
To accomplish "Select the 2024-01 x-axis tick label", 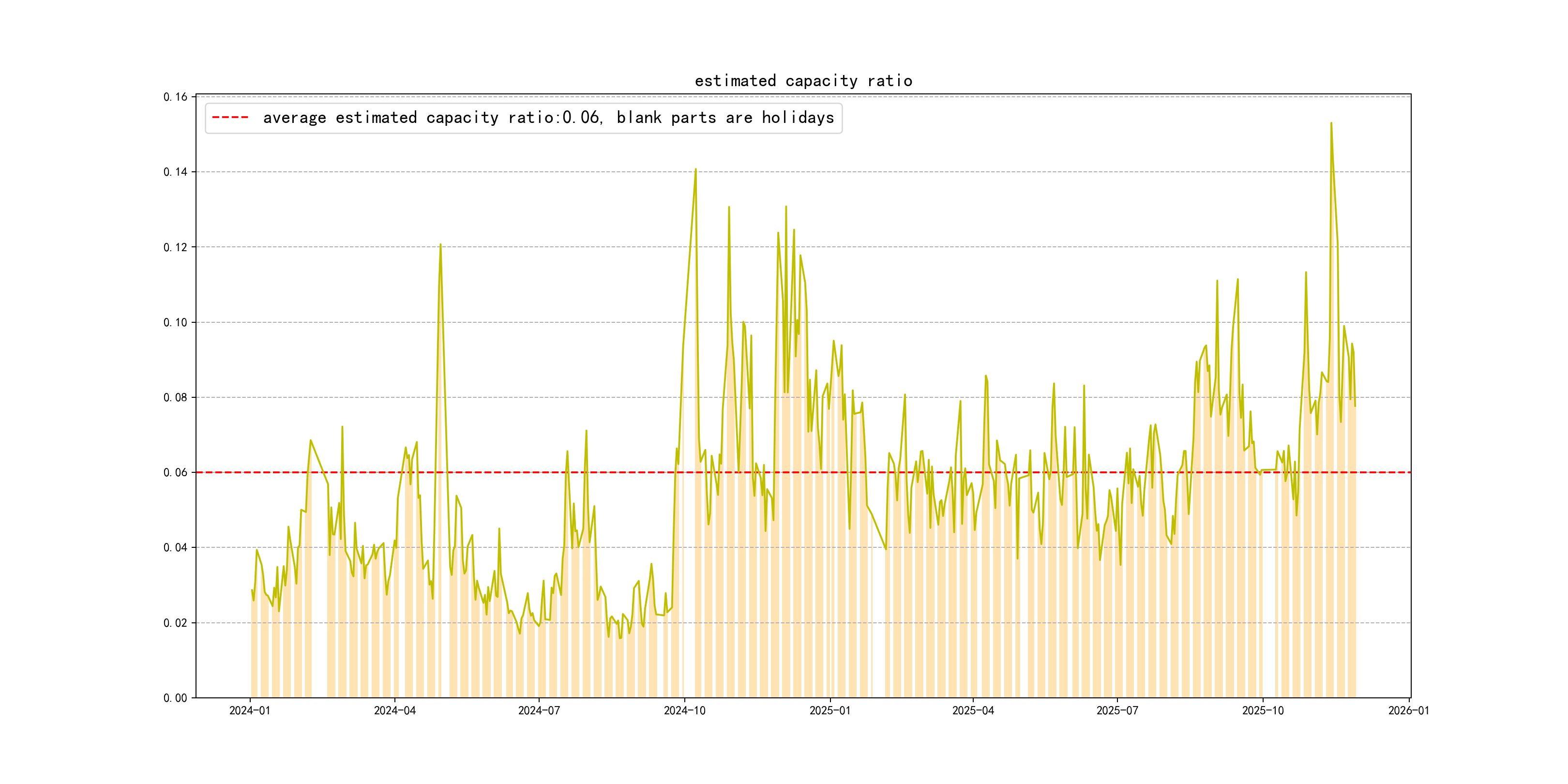I will [250, 710].
